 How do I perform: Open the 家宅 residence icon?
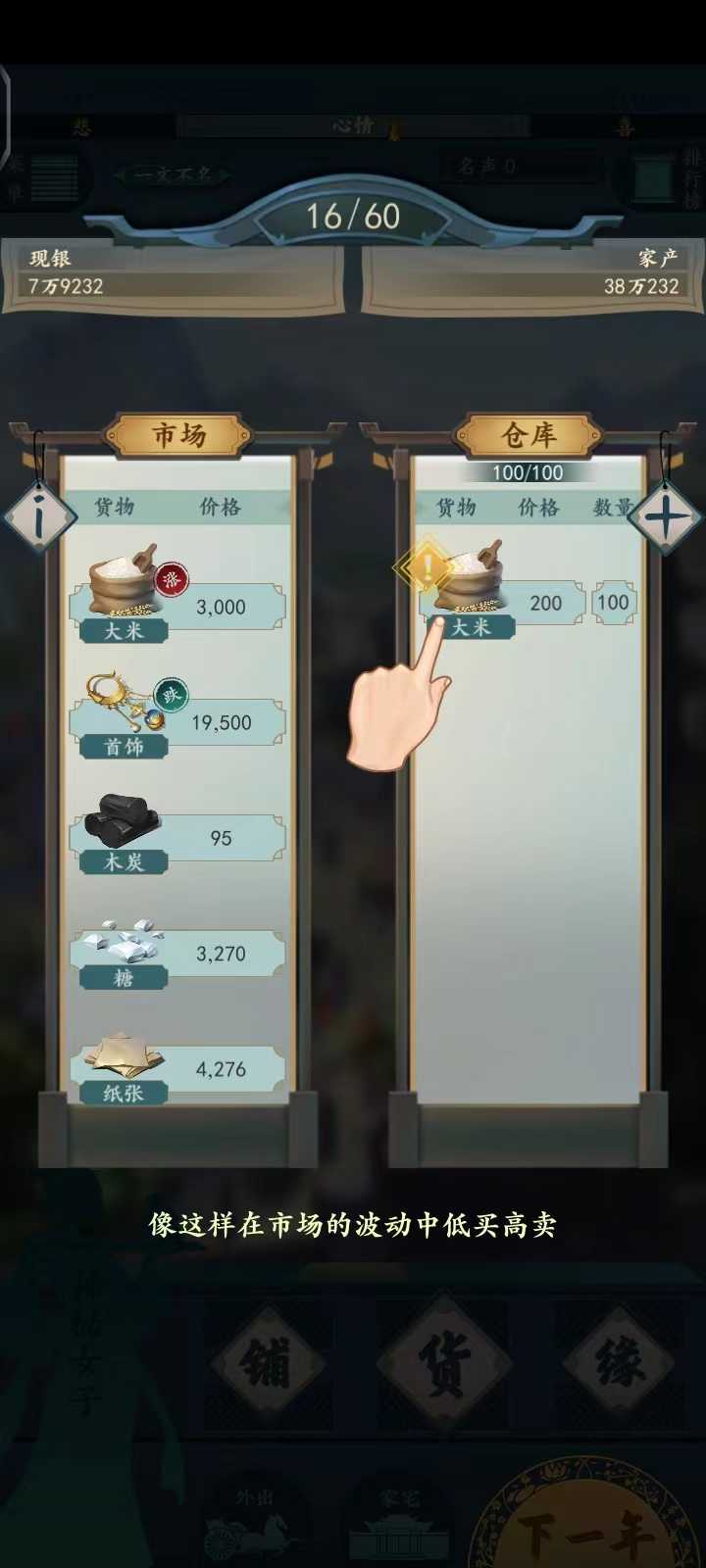(398, 1525)
